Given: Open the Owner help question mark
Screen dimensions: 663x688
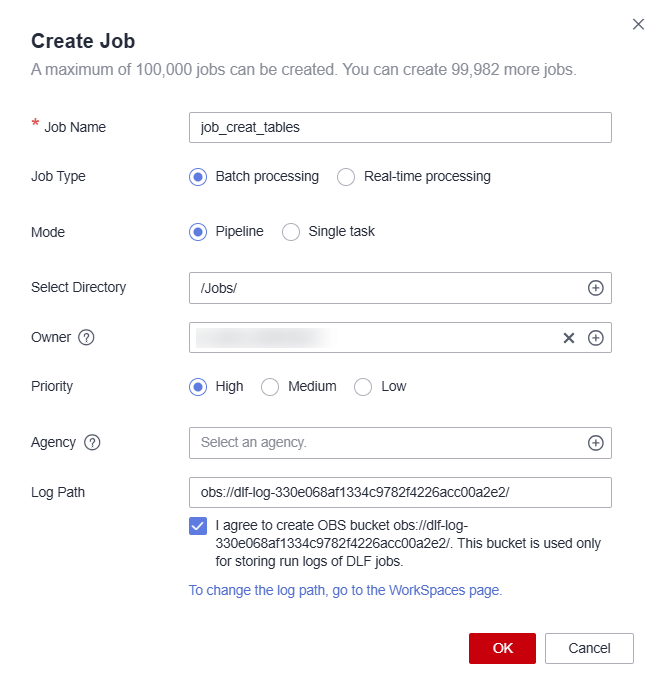Looking at the screenshot, I should click(86, 337).
